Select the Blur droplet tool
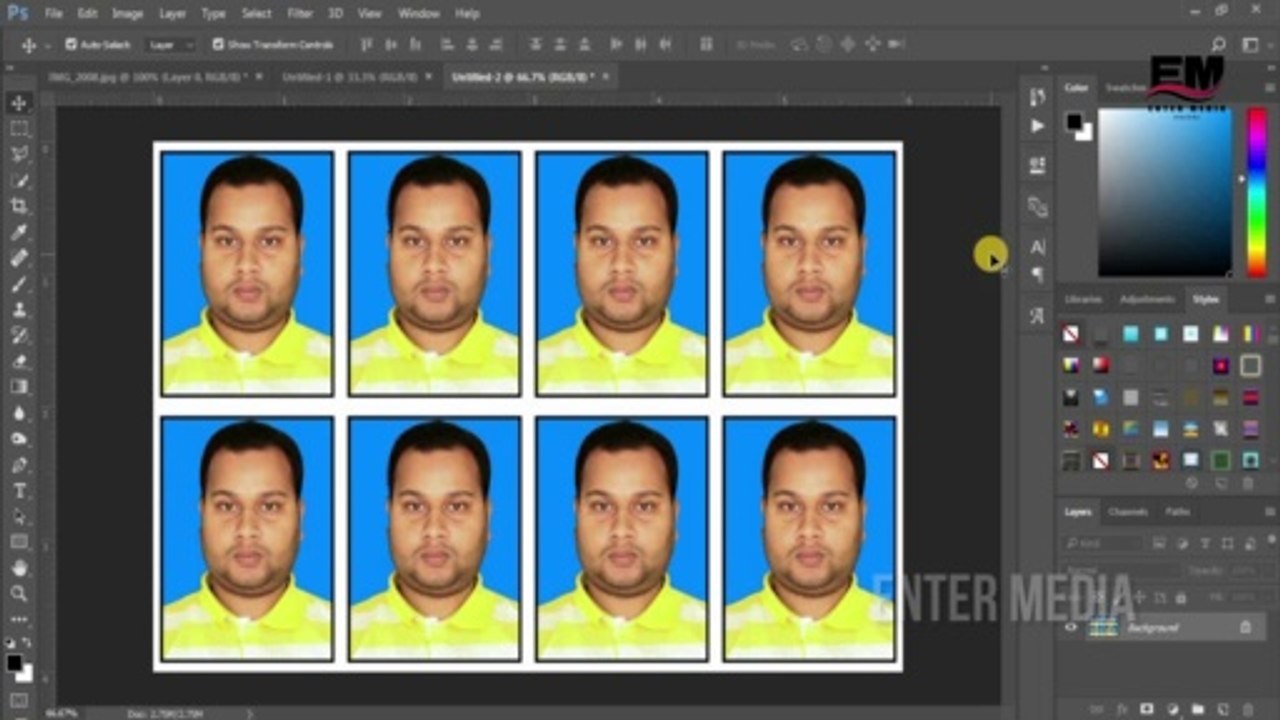The image size is (1280, 720). [x=19, y=413]
